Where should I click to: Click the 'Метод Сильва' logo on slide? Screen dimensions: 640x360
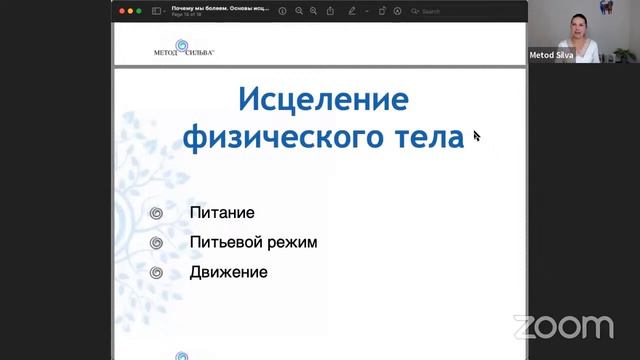[184, 47]
